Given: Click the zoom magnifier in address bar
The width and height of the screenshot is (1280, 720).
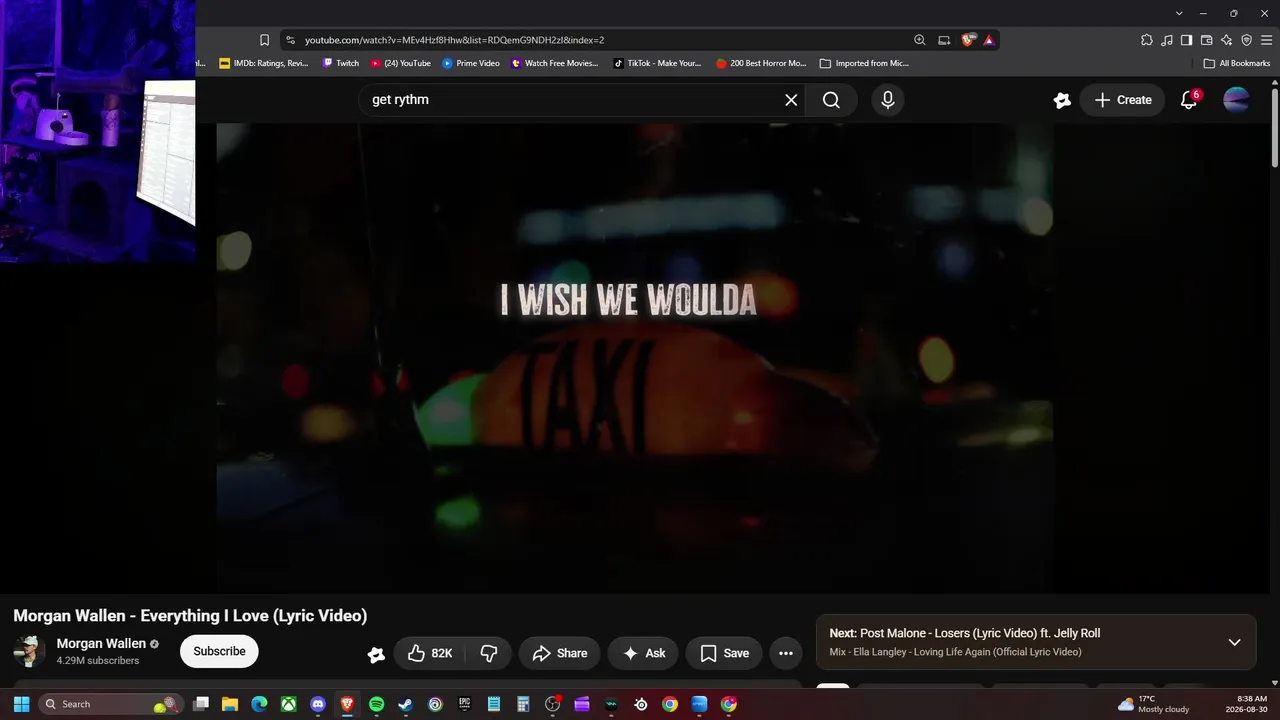Looking at the screenshot, I should click(x=919, y=40).
